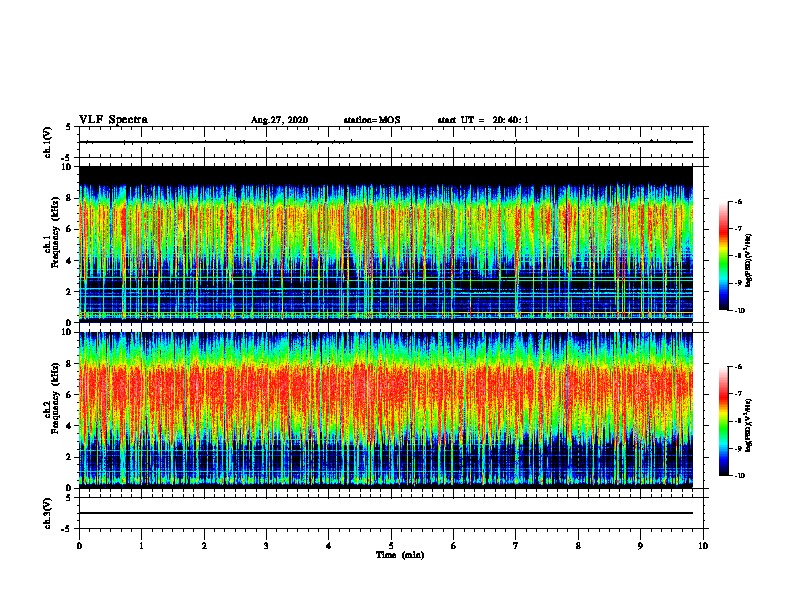Click the time axis tick label "9"
The width and height of the screenshot is (792, 612).
pos(640,546)
